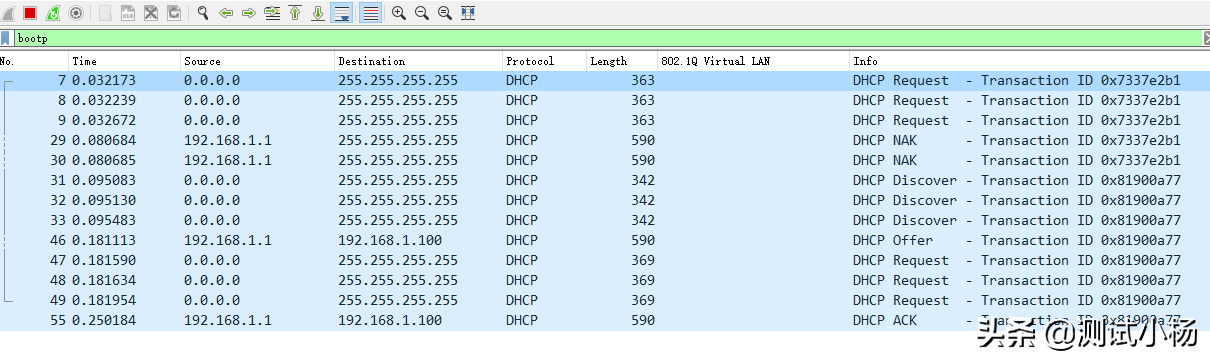Open the find packet magnifier

pyautogui.click(x=203, y=13)
